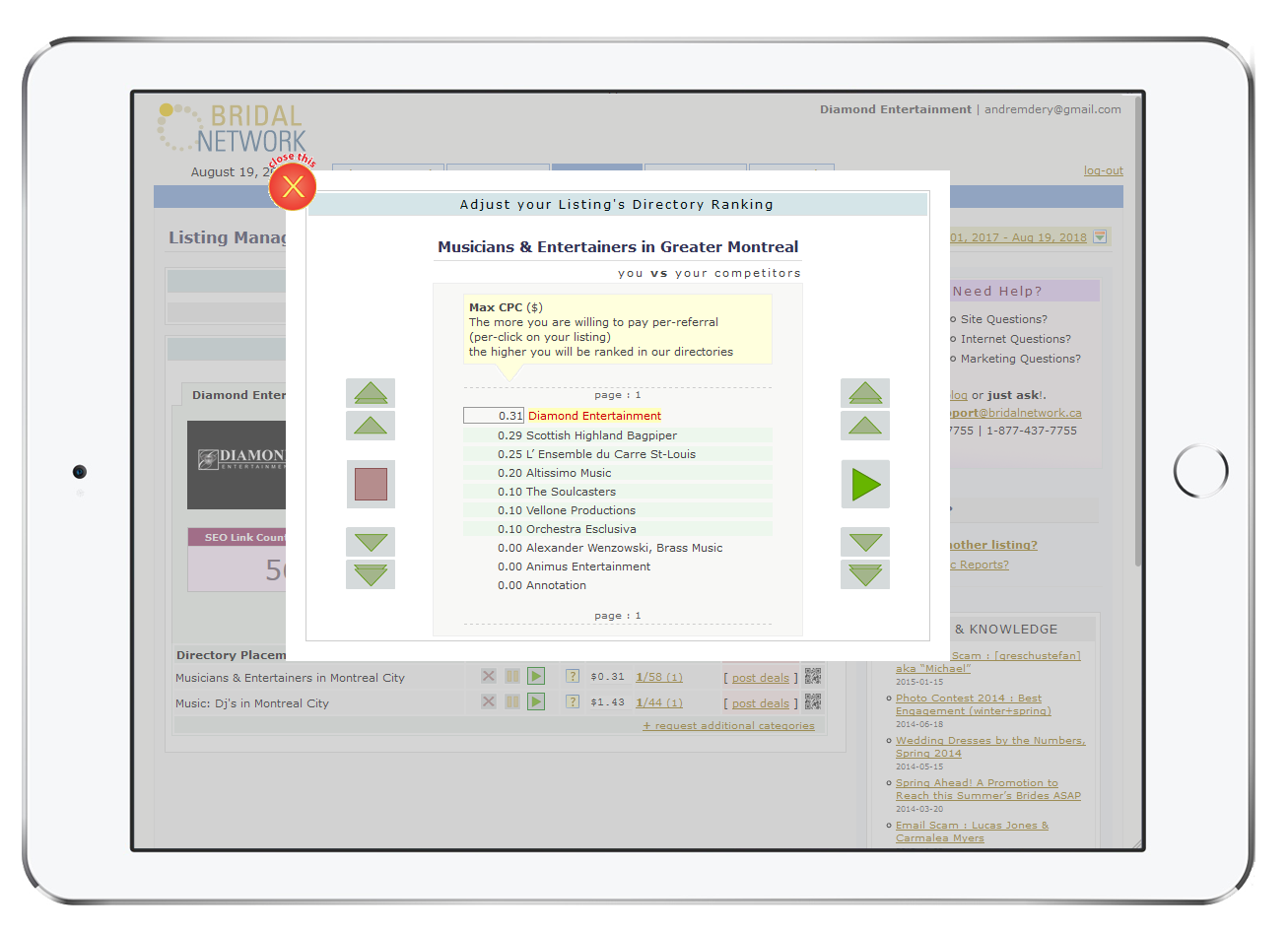Click $0.31 CPC value in placement row
1288x933 pixels.
tap(607, 677)
